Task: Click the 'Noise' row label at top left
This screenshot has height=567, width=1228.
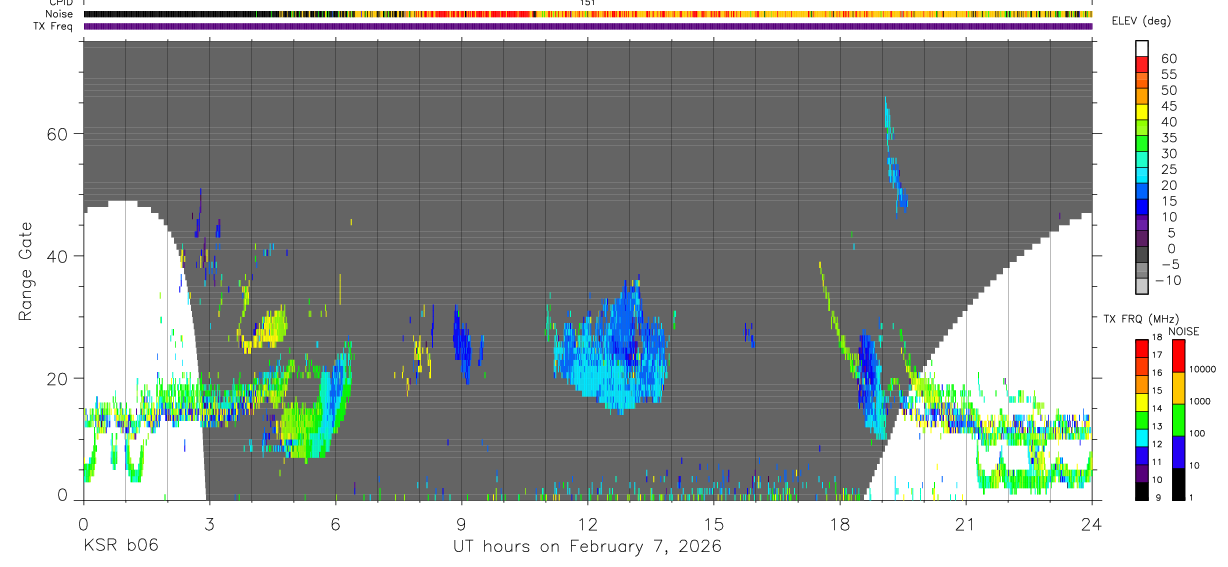Action: click(59, 14)
